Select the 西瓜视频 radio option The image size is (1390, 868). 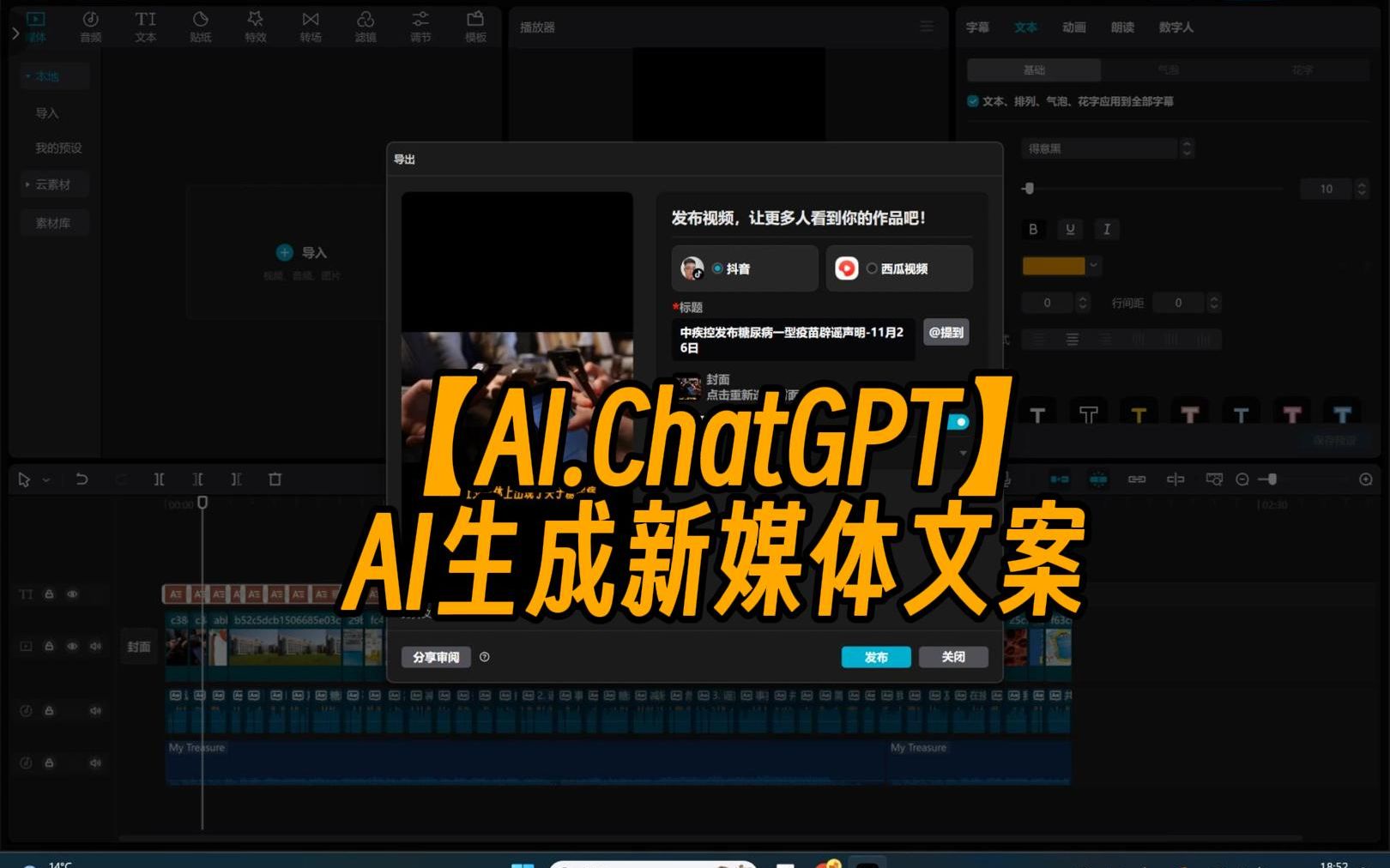click(872, 268)
